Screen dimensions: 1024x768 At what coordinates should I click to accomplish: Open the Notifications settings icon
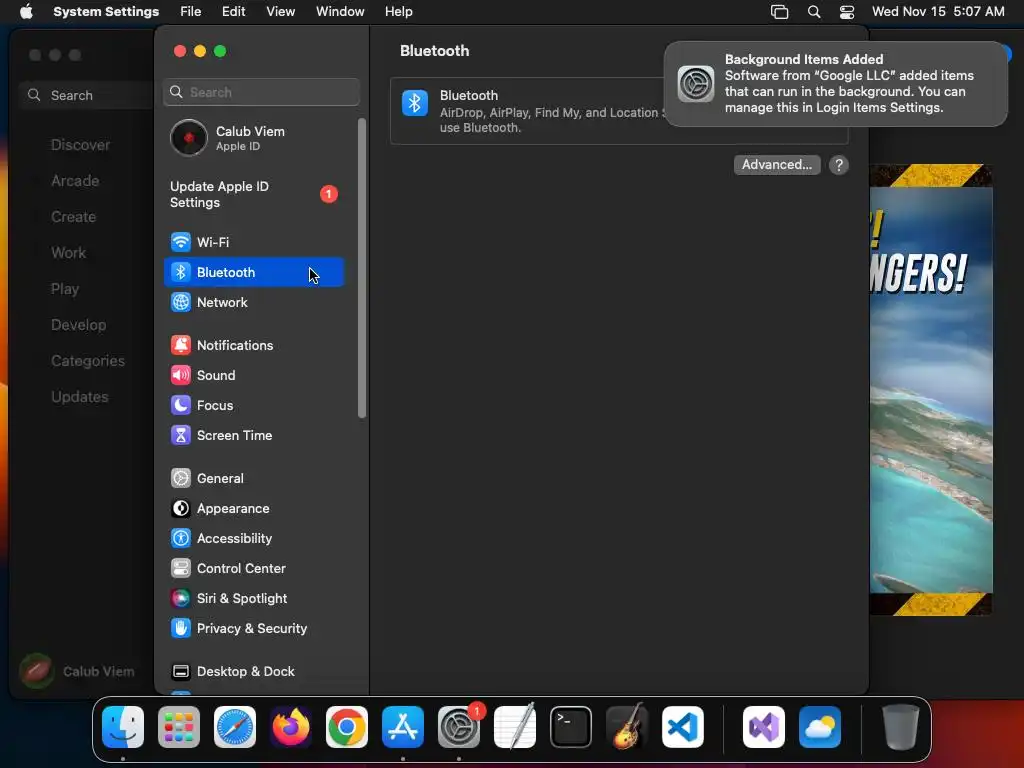(181, 345)
